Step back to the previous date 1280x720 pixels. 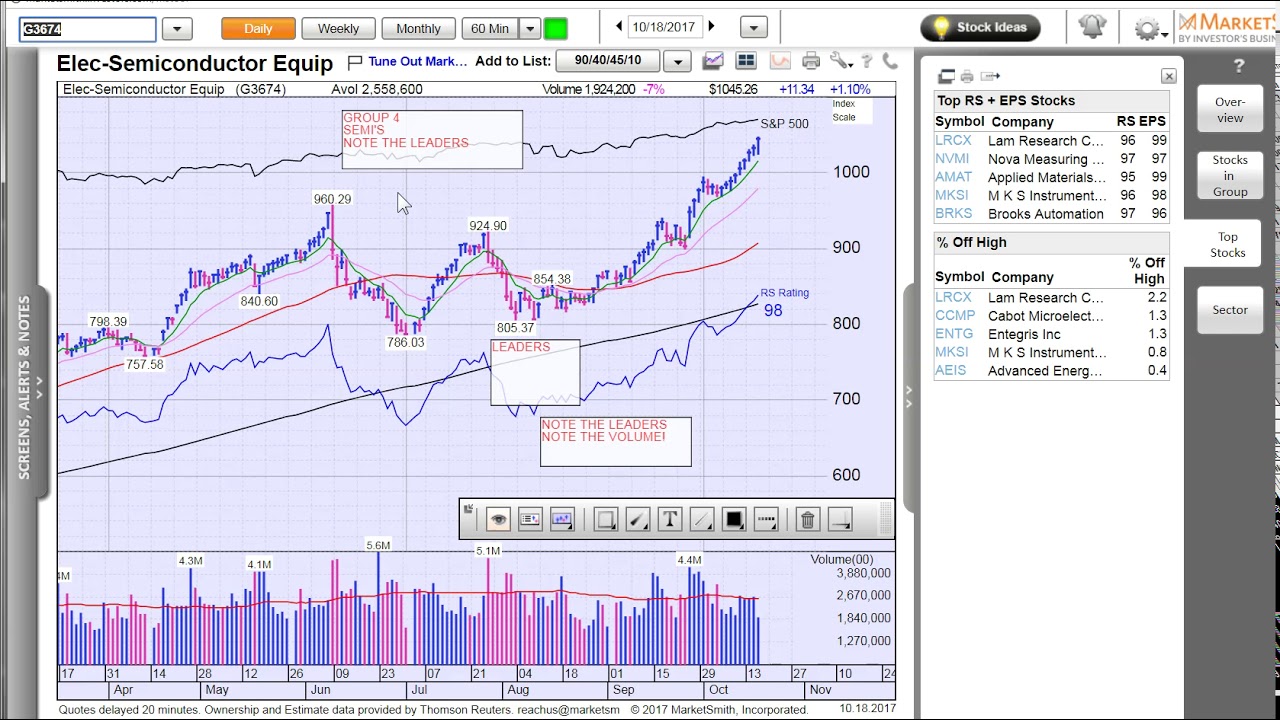click(619, 27)
